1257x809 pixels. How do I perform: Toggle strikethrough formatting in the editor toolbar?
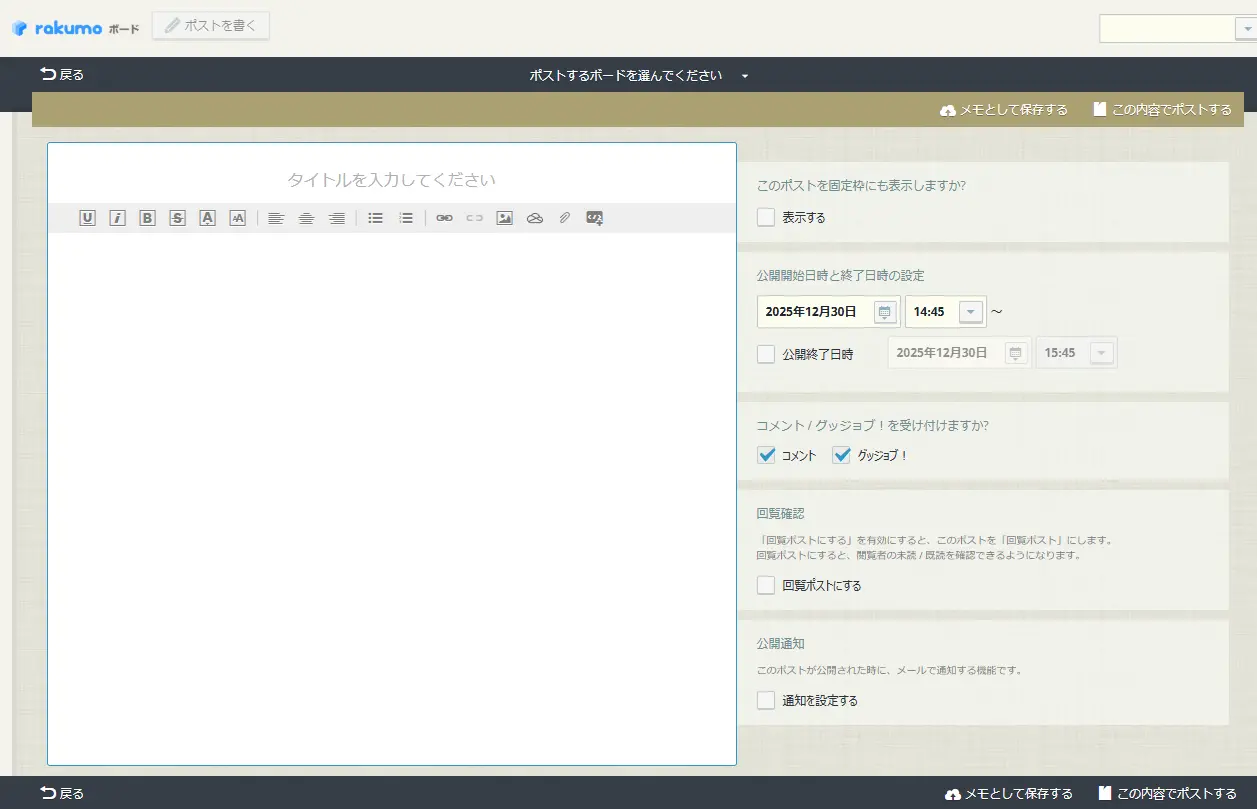(x=177, y=218)
